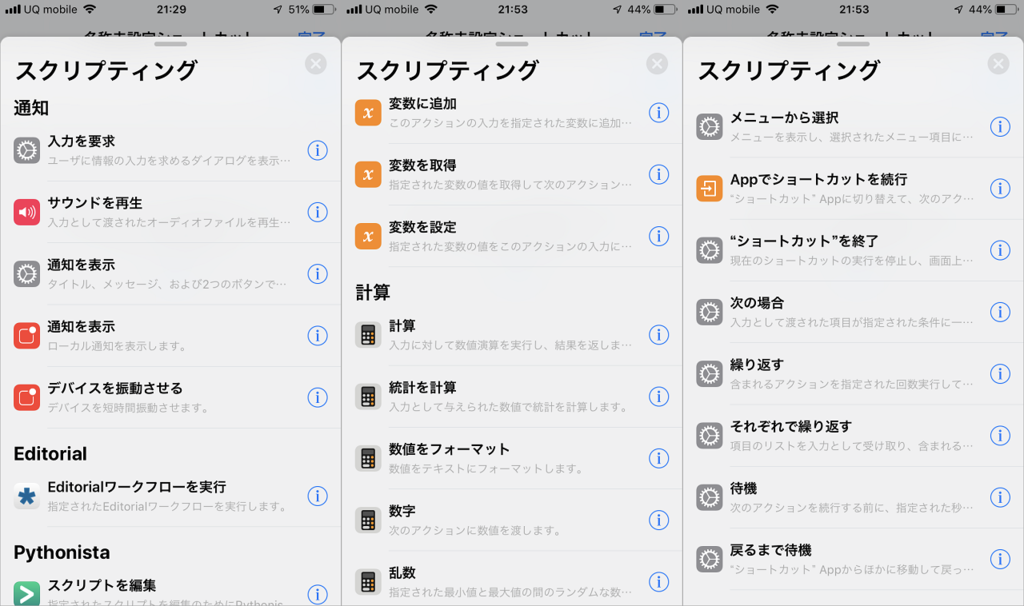View info for 乱数 action
The image size is (1024, 606).
click(659, 582)
